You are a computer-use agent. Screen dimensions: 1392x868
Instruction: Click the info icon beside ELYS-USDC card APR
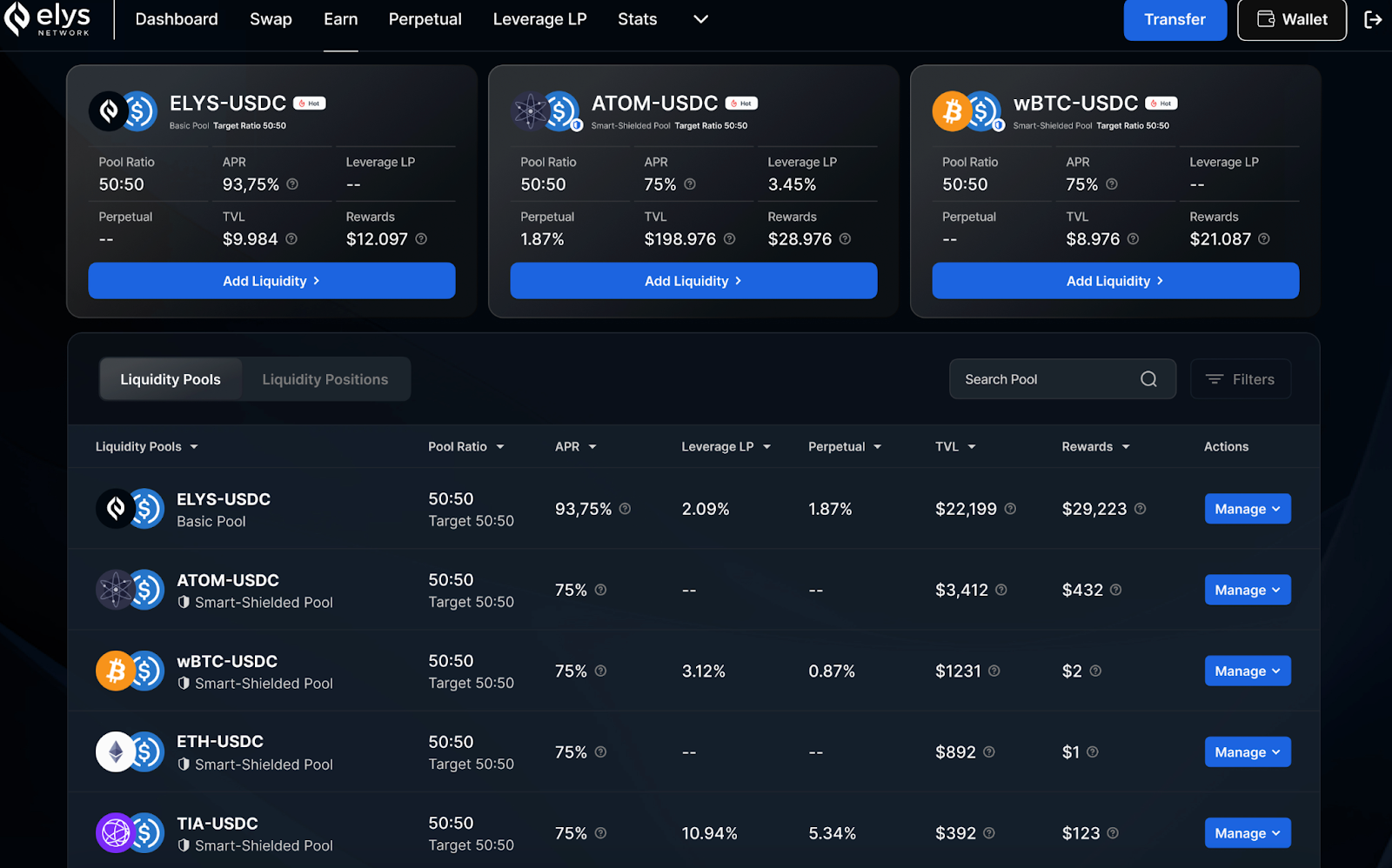[x=292, y=184]
